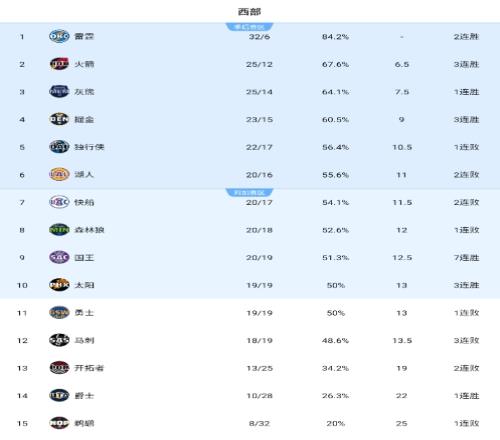
Task: Select the 西部 conference heading
Action: (x=250, y=12)
